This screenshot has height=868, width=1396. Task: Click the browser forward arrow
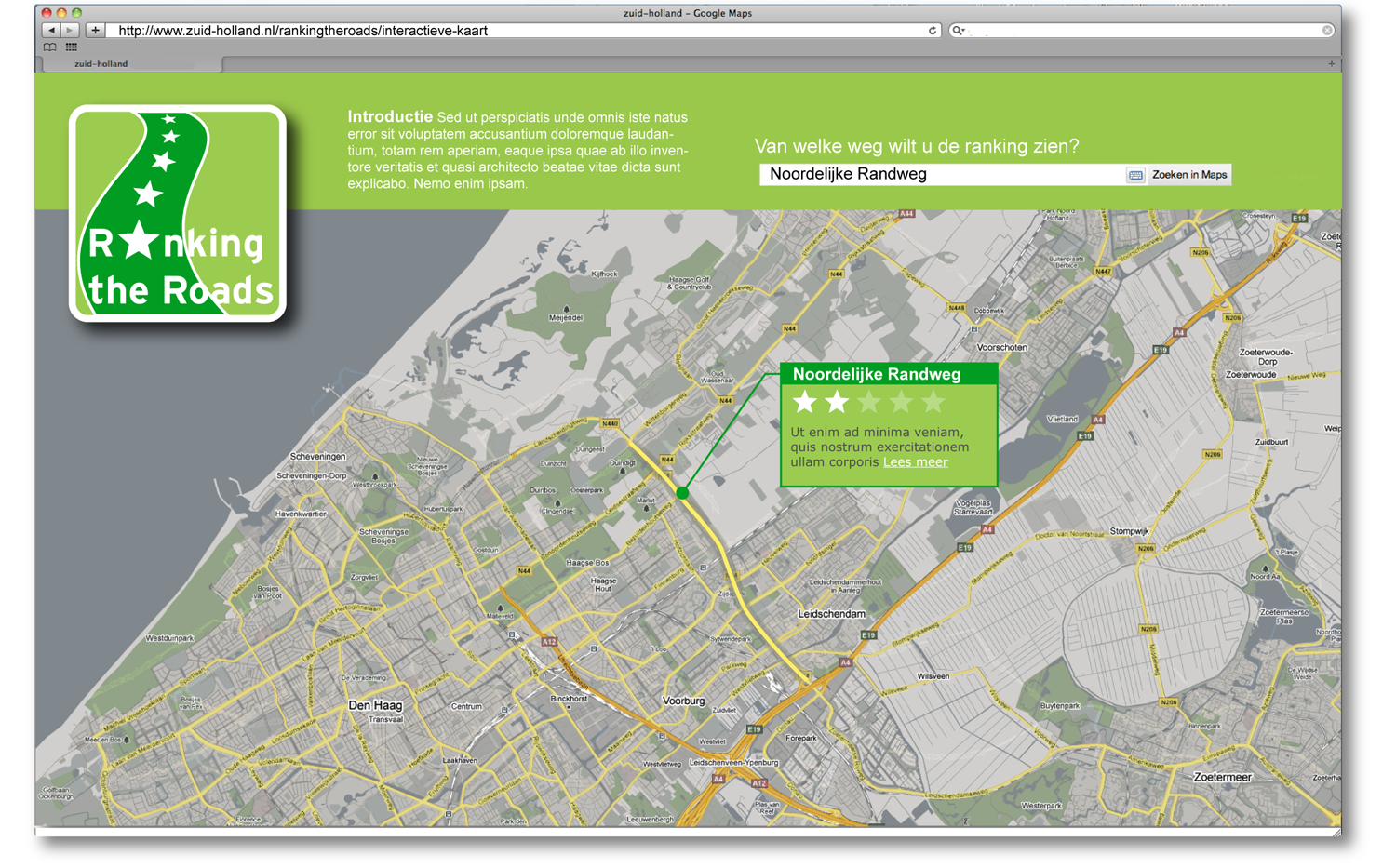click(70, 31)
